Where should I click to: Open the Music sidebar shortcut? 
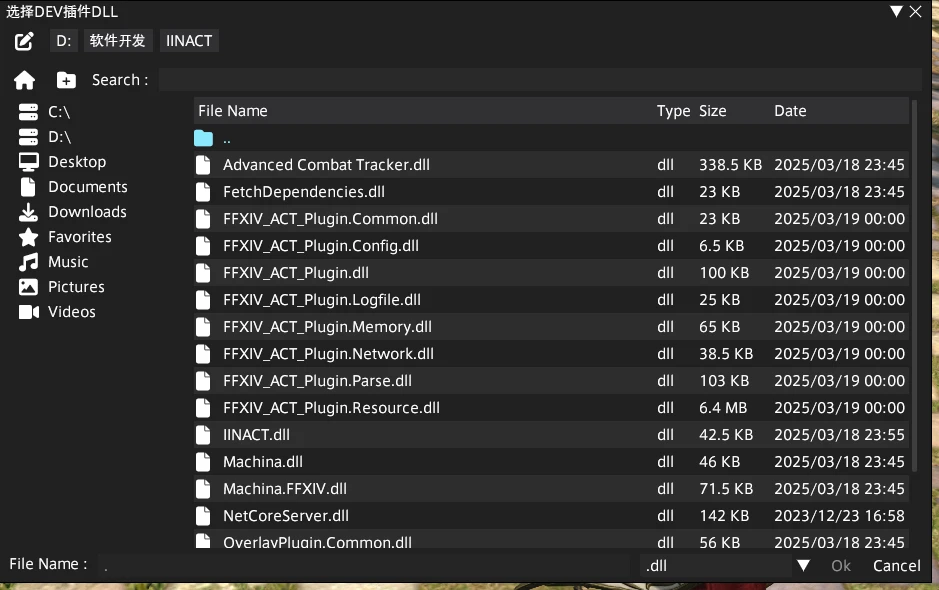[67, 262]
